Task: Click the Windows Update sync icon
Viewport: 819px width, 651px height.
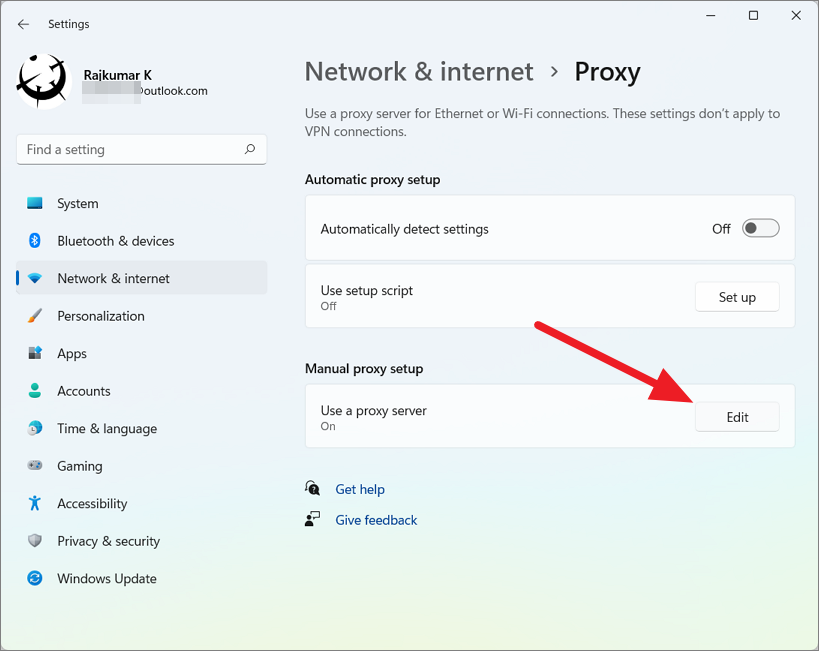Action: click(35, 578)
